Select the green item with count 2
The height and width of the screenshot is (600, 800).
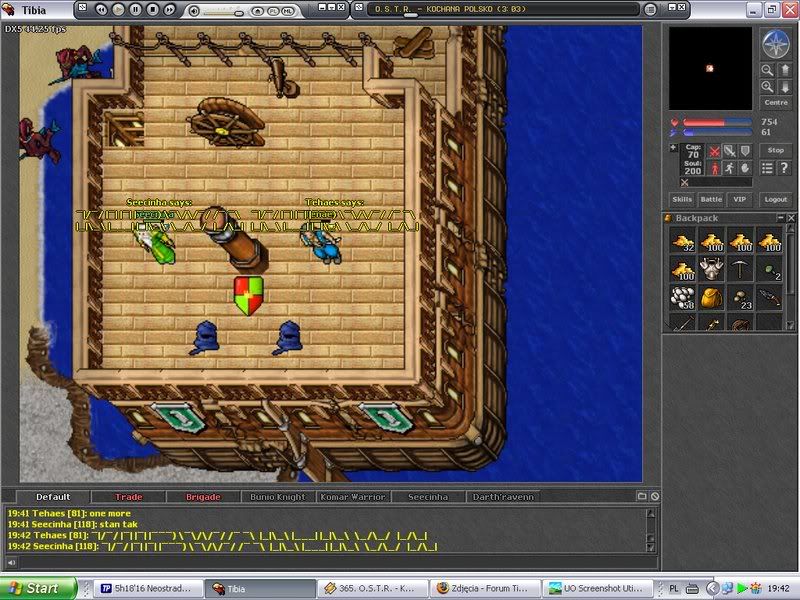tap(769, 269)
